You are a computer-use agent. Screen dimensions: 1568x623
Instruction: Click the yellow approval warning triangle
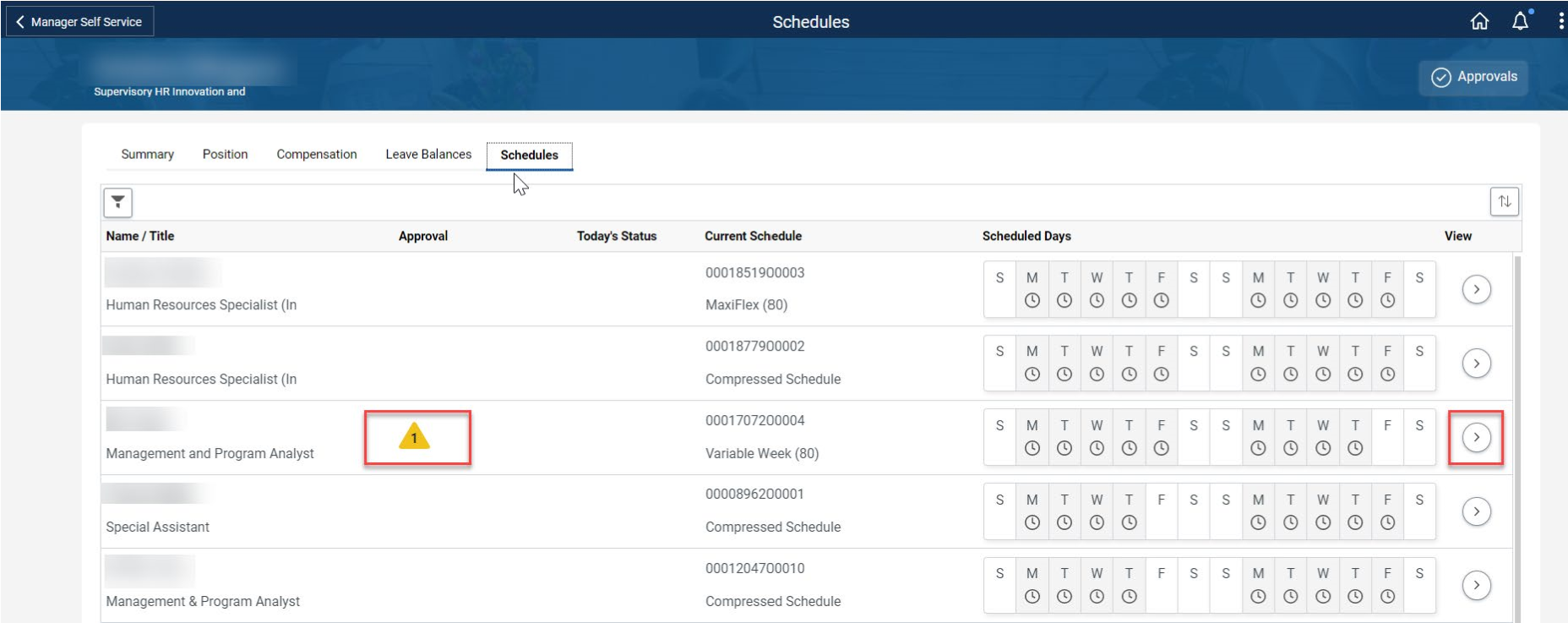coord(415,436)
